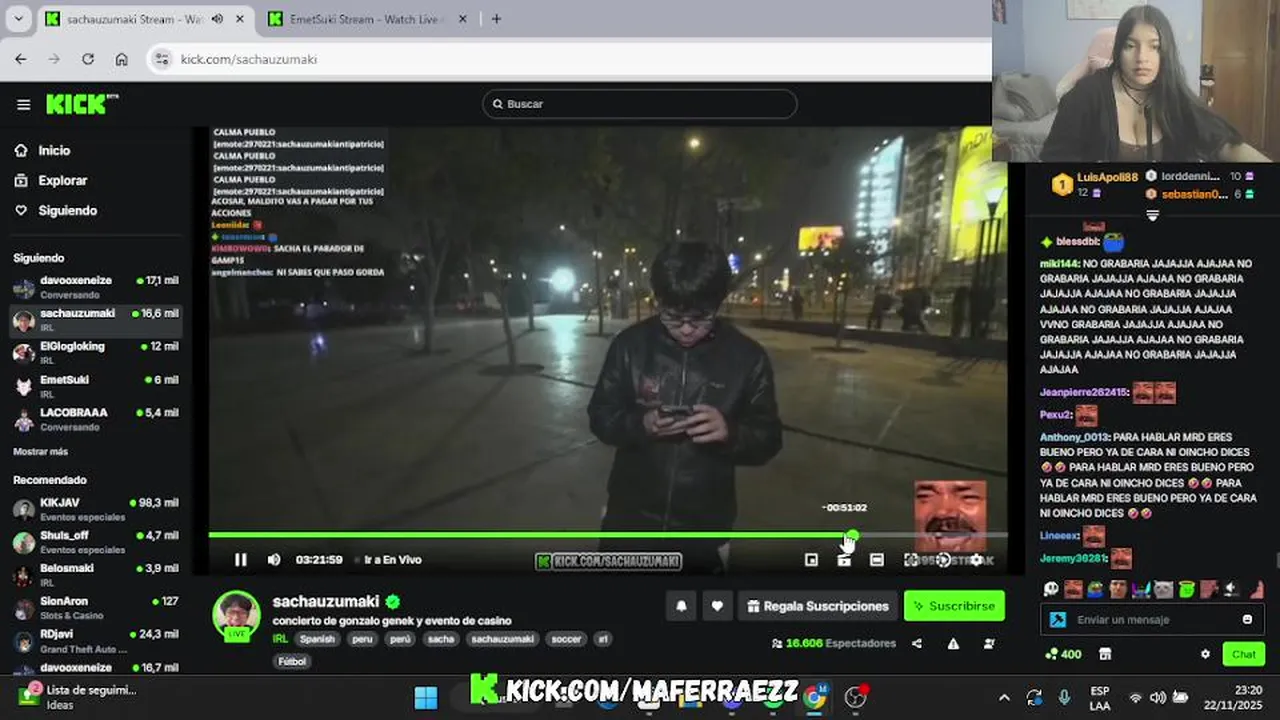Open the channel points 400 balance
Screen dimensions: 1280x720
point(1062,654)
